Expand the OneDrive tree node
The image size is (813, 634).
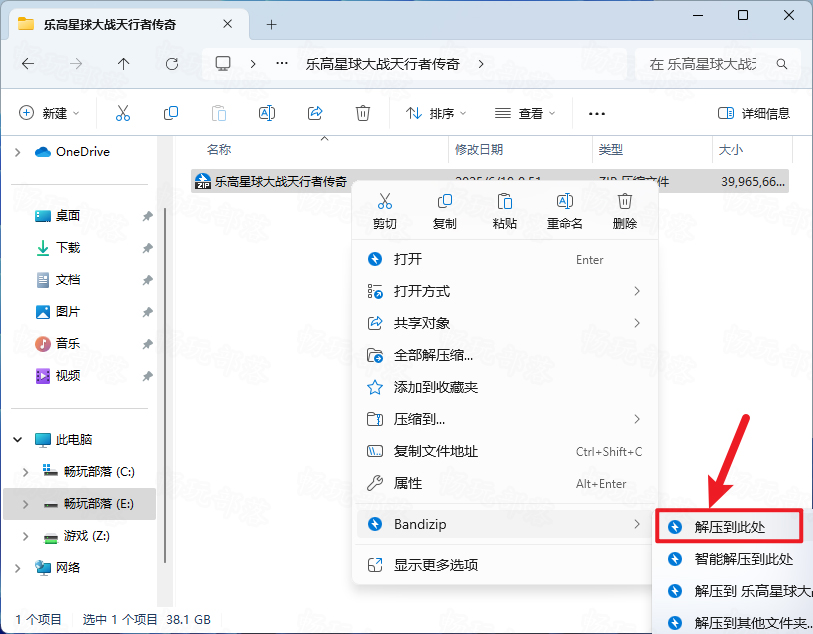[18, 152]
